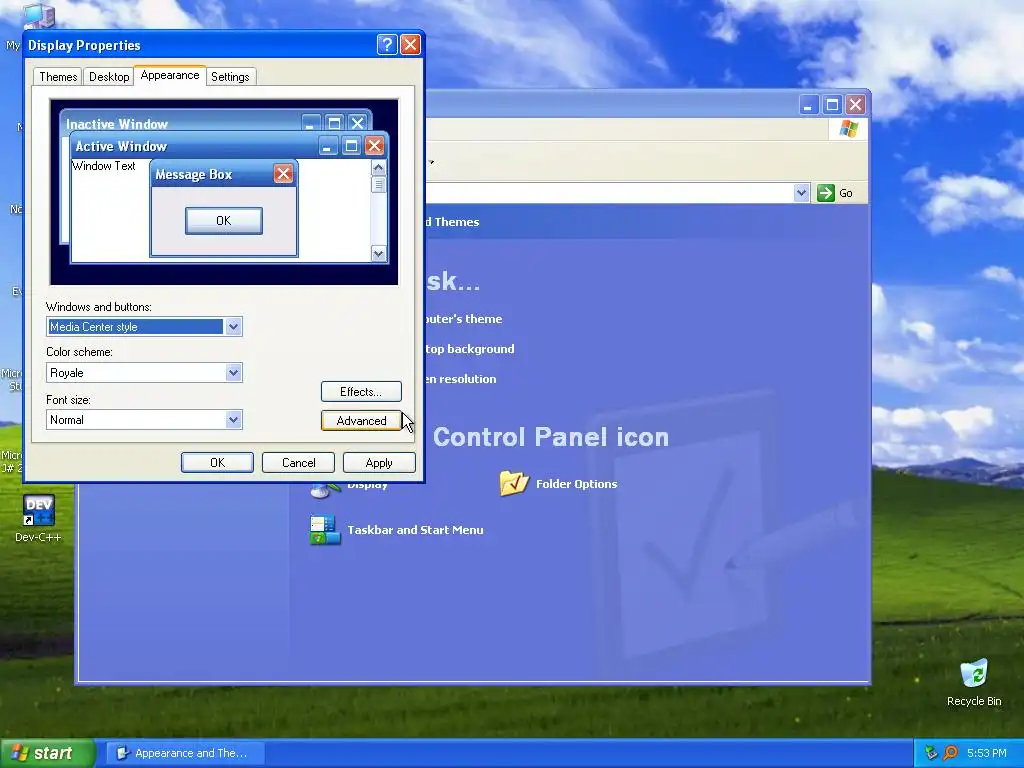
Task: Open the Taskbar and Start Menu icon
Action: point(325,530)
